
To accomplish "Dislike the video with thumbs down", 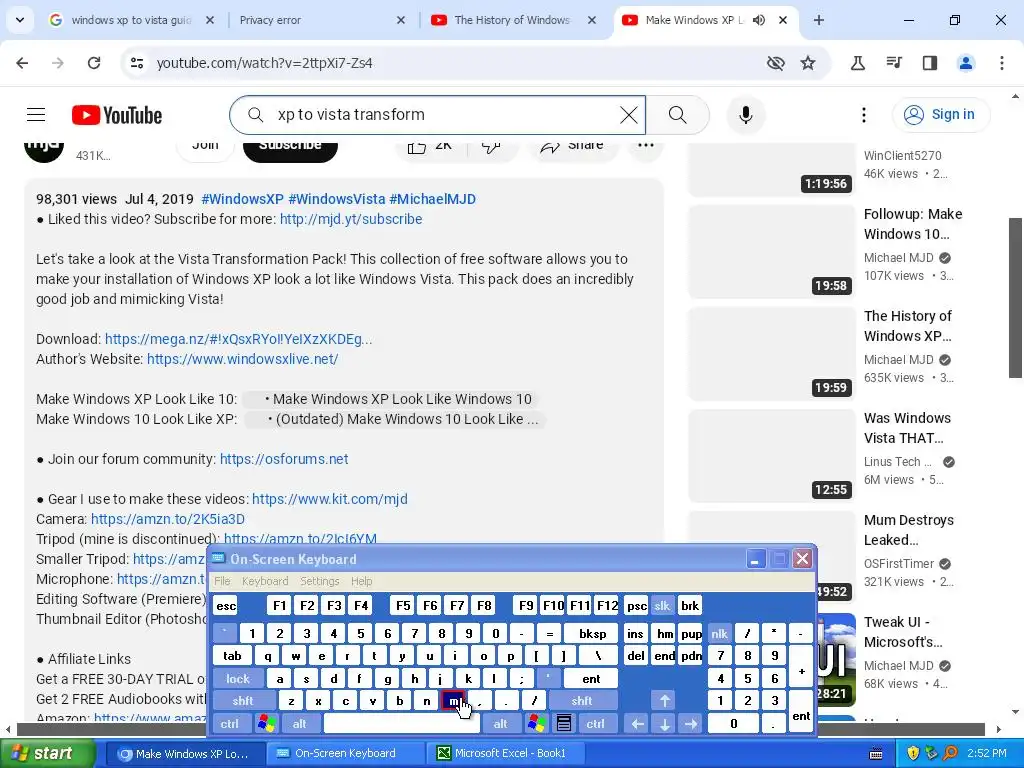I will (x=491, y=146).
